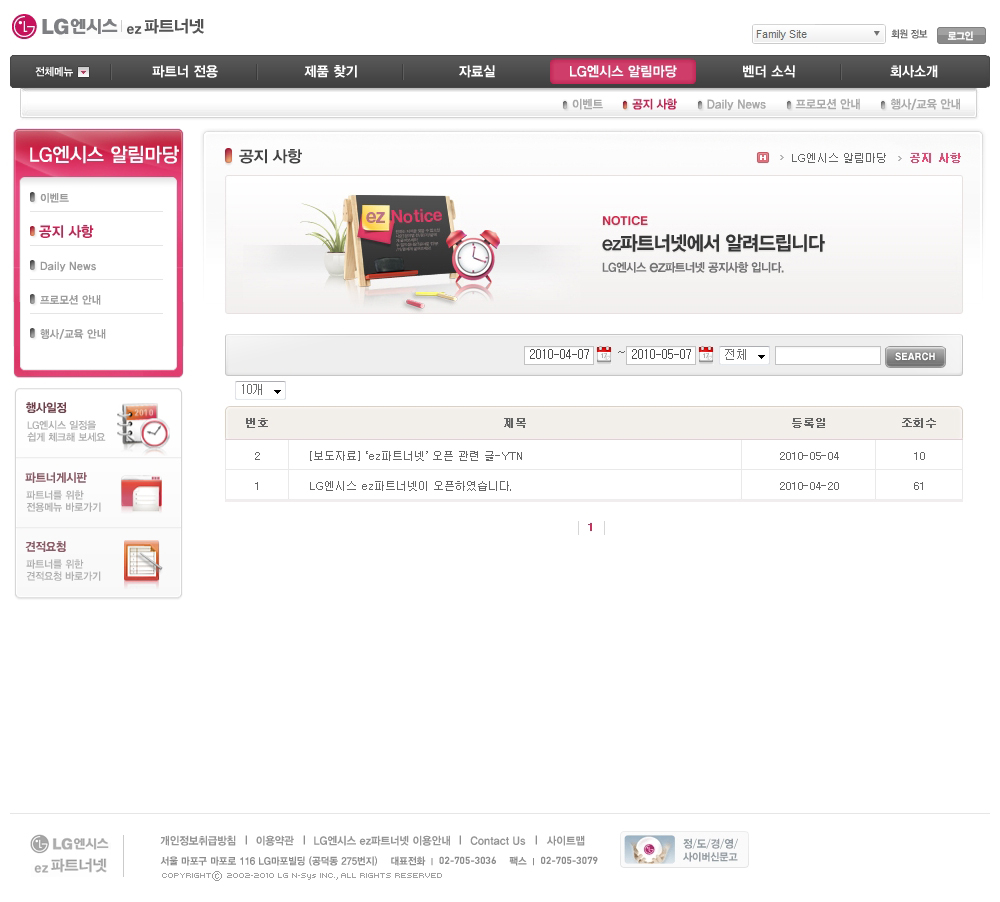Open the 전체 search category dropdown
The image size is (1000, 902).
click(x=745, y=356)
